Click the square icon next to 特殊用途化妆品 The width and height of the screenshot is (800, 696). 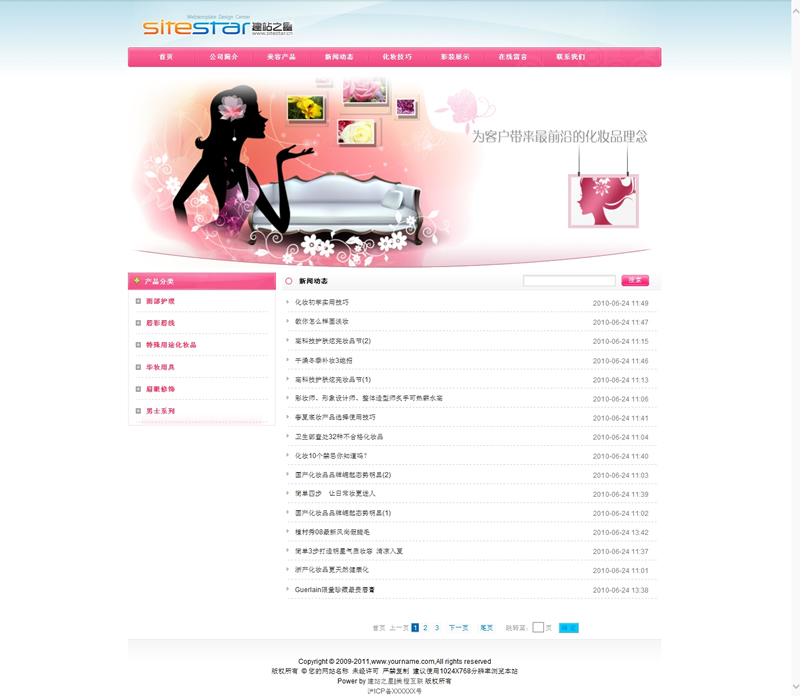coord(138,345)
